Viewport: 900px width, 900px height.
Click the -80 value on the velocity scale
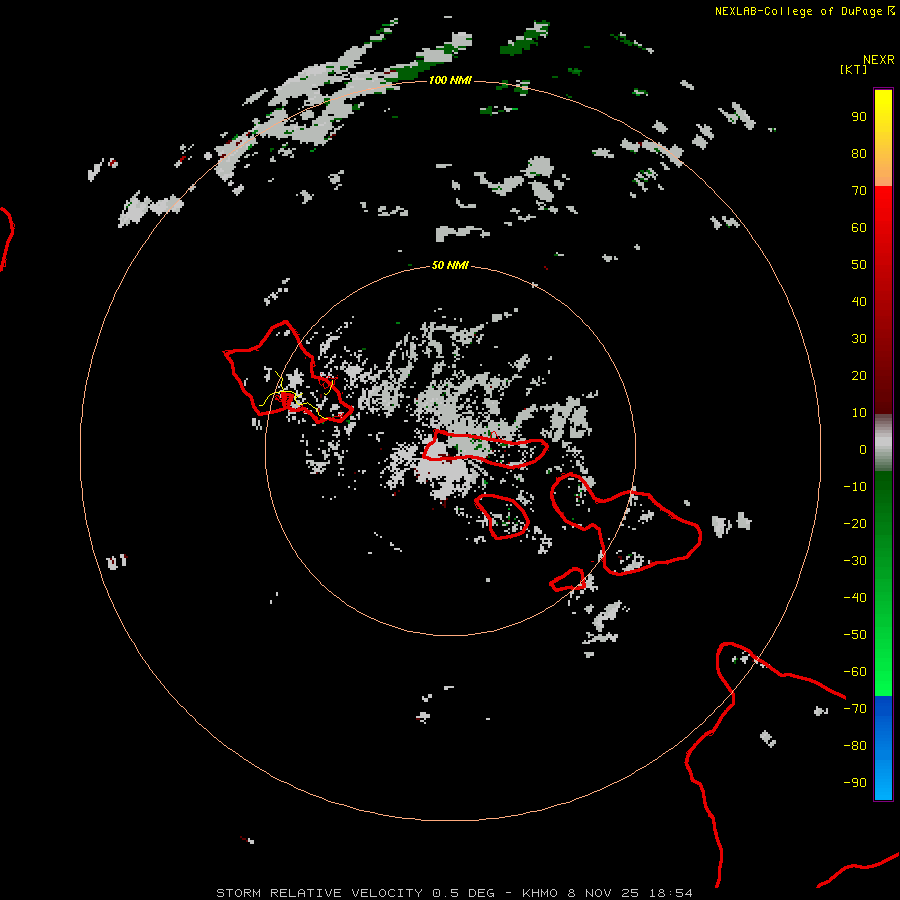(x=855, y=746)
